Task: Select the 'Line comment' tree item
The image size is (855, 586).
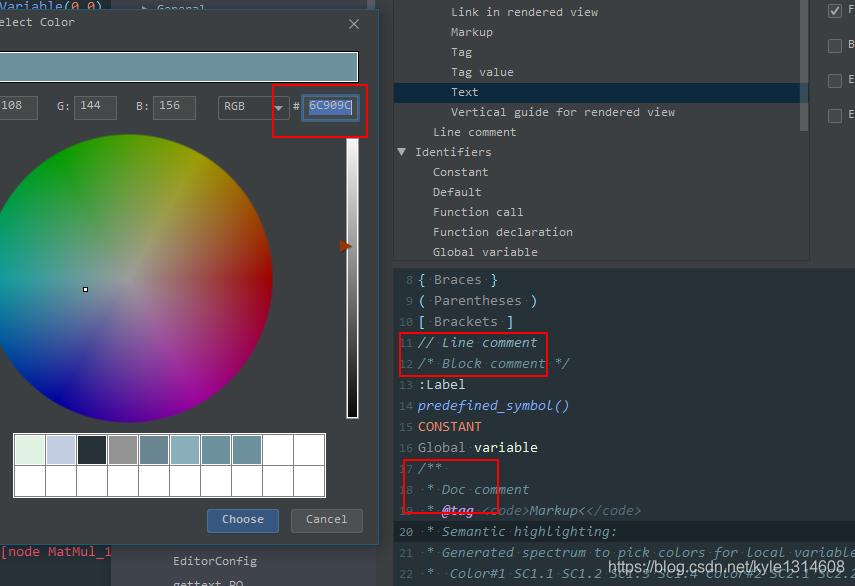Action: pyautogui.click(x=474, y=132)
